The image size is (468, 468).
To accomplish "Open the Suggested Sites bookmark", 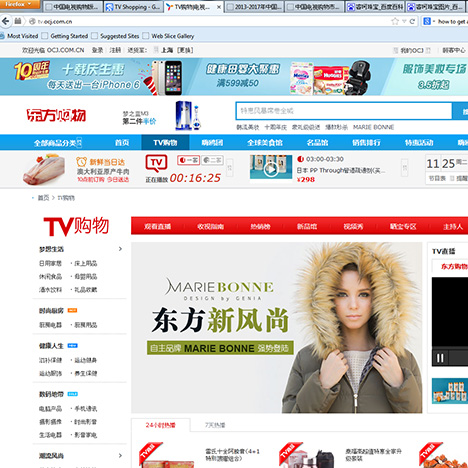I will (x=115, y=36).
